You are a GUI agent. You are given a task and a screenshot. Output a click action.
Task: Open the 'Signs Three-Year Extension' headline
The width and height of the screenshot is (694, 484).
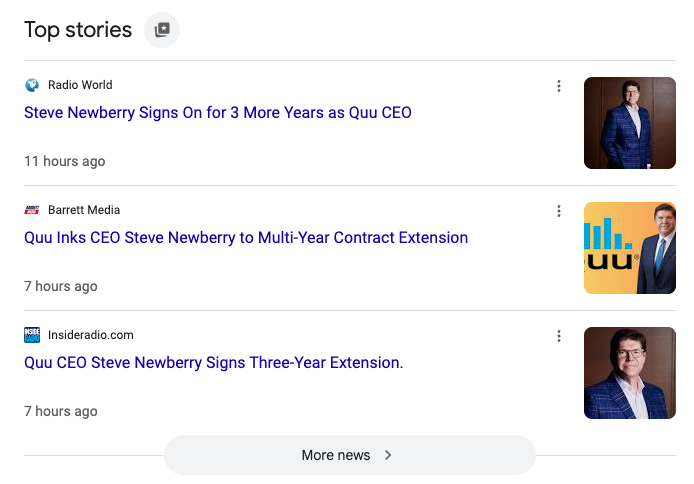pyautogui.click(x=214, y=363)
